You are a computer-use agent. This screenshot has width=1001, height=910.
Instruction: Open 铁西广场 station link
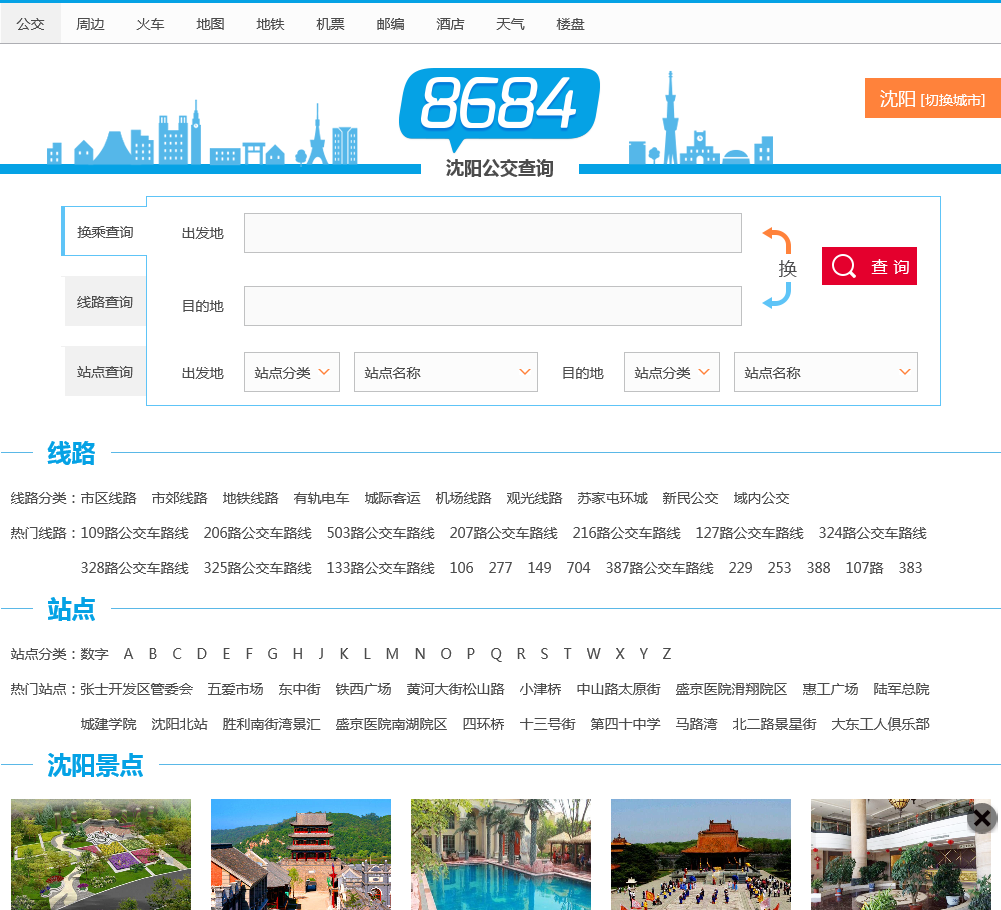[363, 689]
